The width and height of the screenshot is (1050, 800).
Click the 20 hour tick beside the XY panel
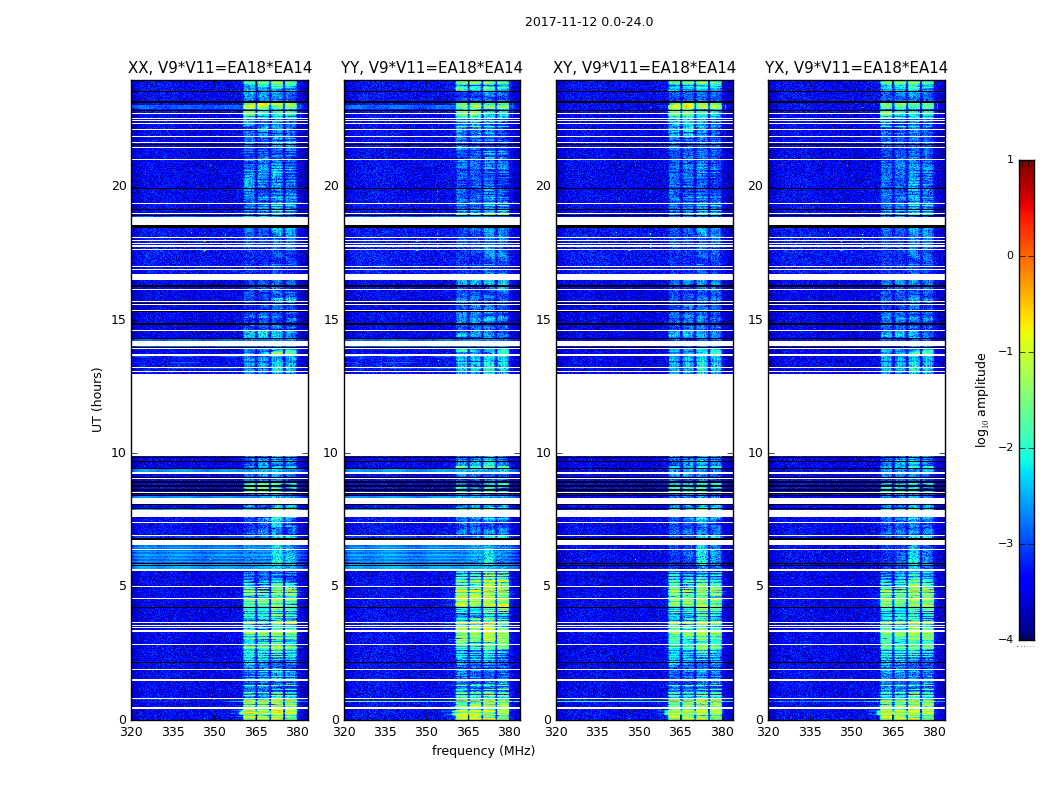(x=543, y=186)
